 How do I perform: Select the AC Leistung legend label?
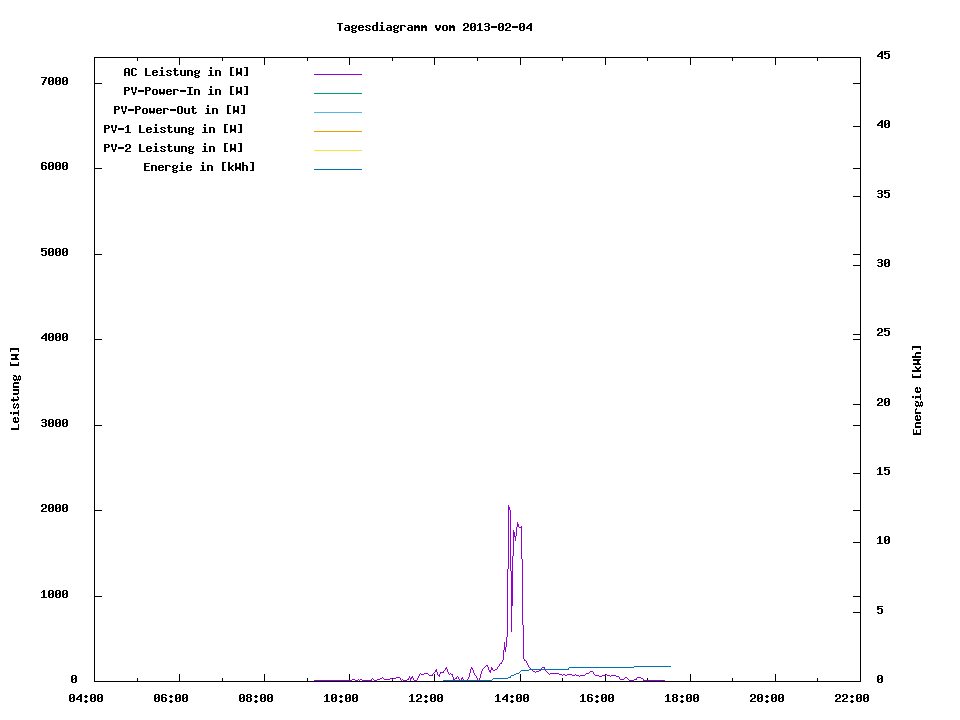186,72
